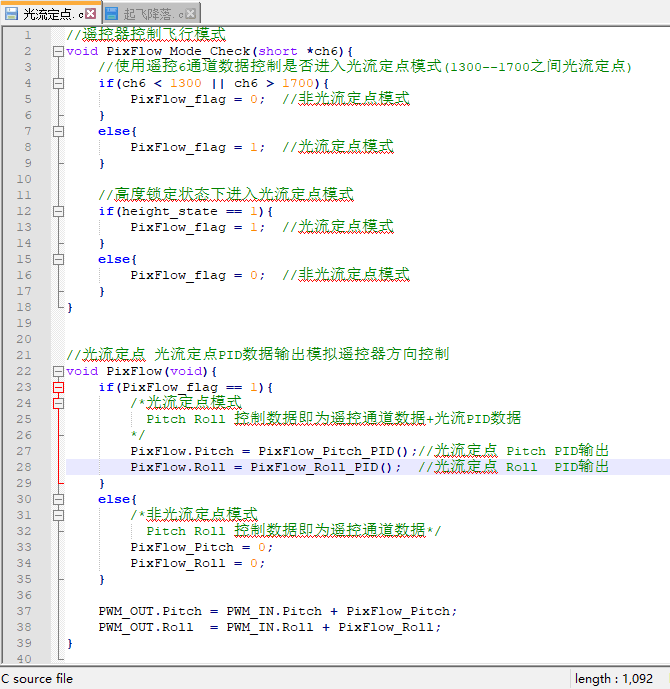Screen dimensions: 670x689
Task: Click PixFlow_Roll on line 34
Action: [x=178, y=564]
